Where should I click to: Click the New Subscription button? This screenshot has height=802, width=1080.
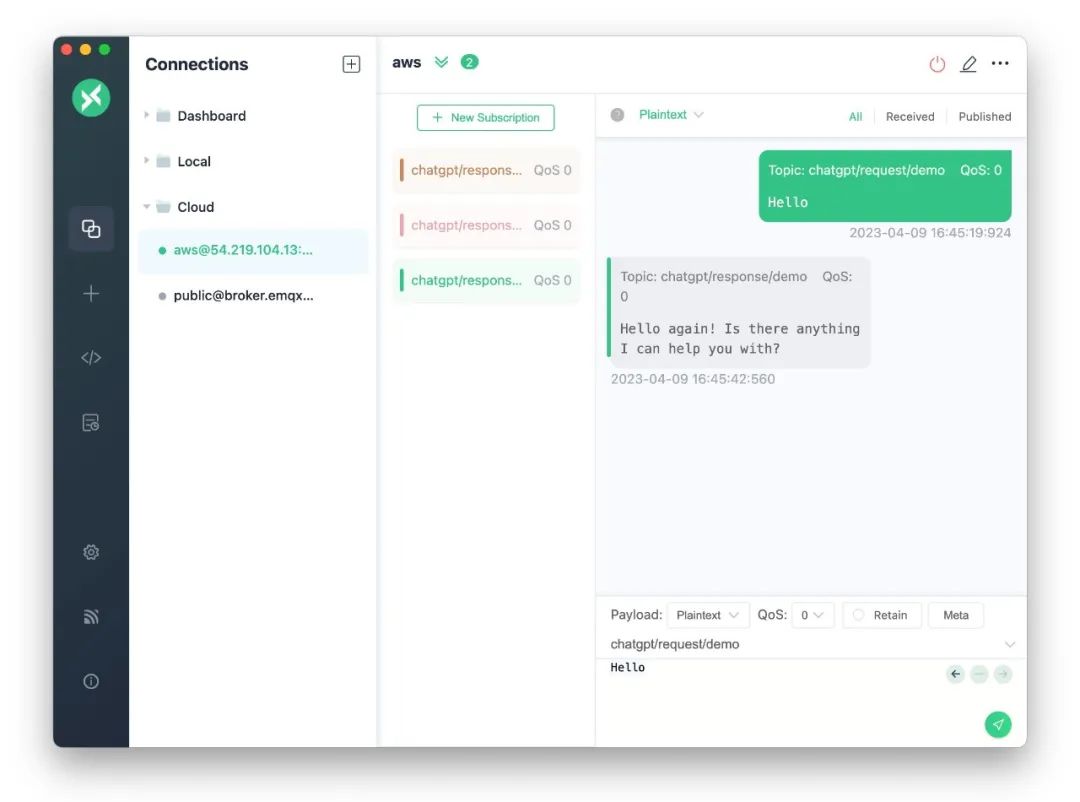(486, 118)
